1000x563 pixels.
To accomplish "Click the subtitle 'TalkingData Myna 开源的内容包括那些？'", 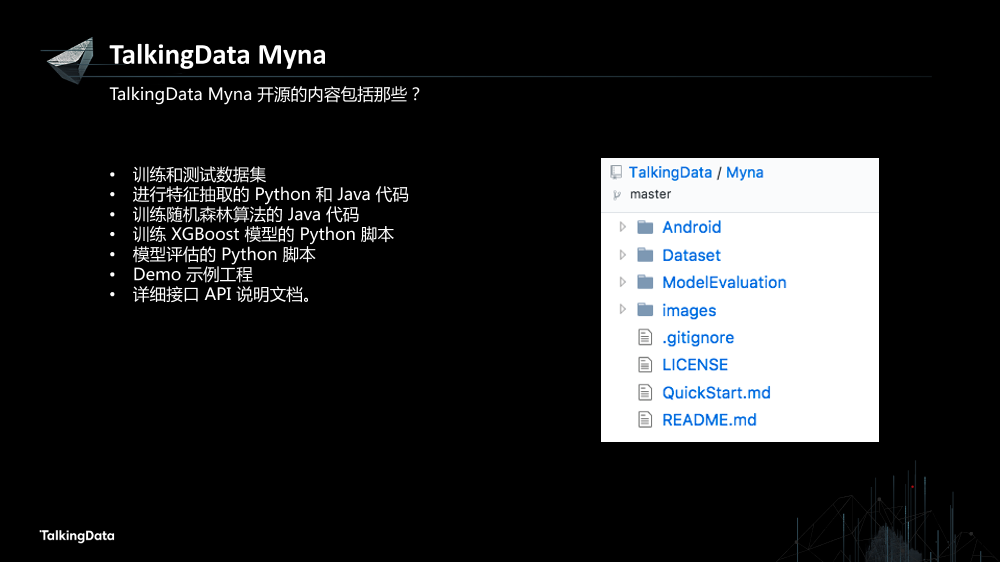I will click(x=265, y=94).
